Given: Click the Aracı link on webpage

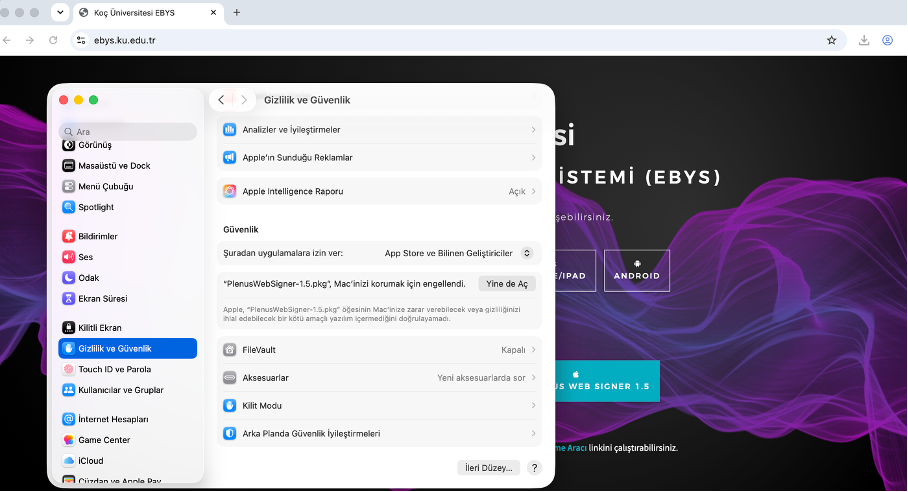Looking at the screenshot, I should (571, 448).
